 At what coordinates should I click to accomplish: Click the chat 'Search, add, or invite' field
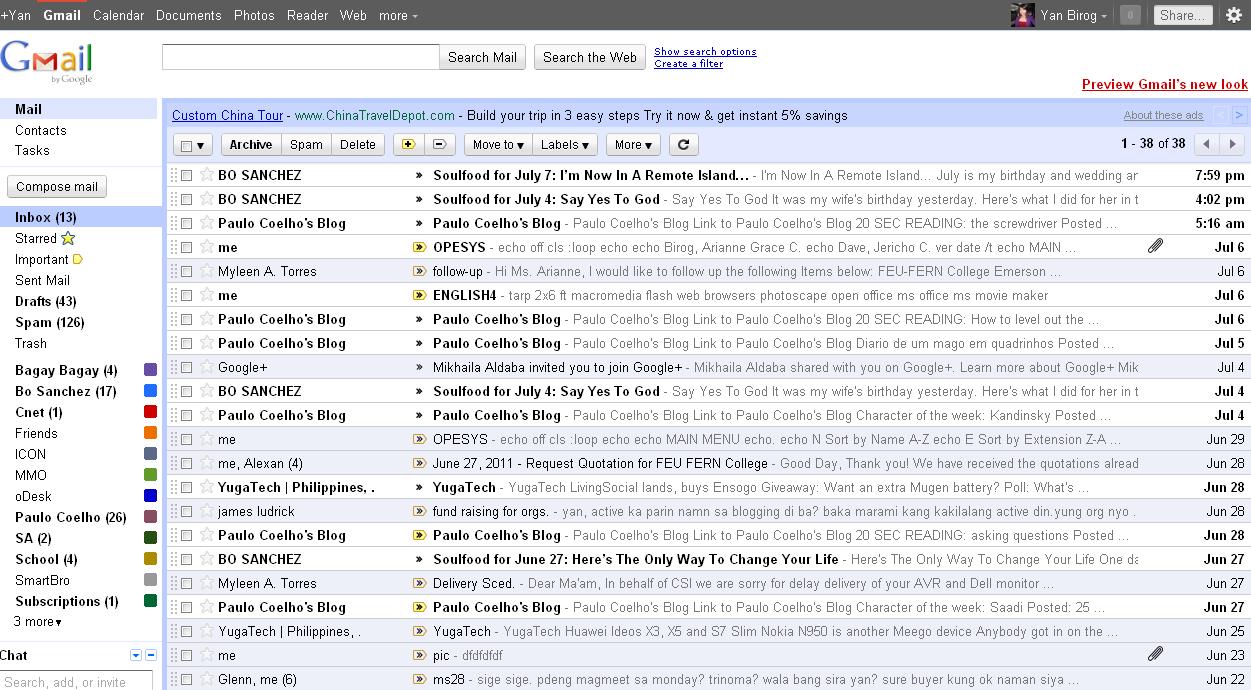(x=76, y=681)
